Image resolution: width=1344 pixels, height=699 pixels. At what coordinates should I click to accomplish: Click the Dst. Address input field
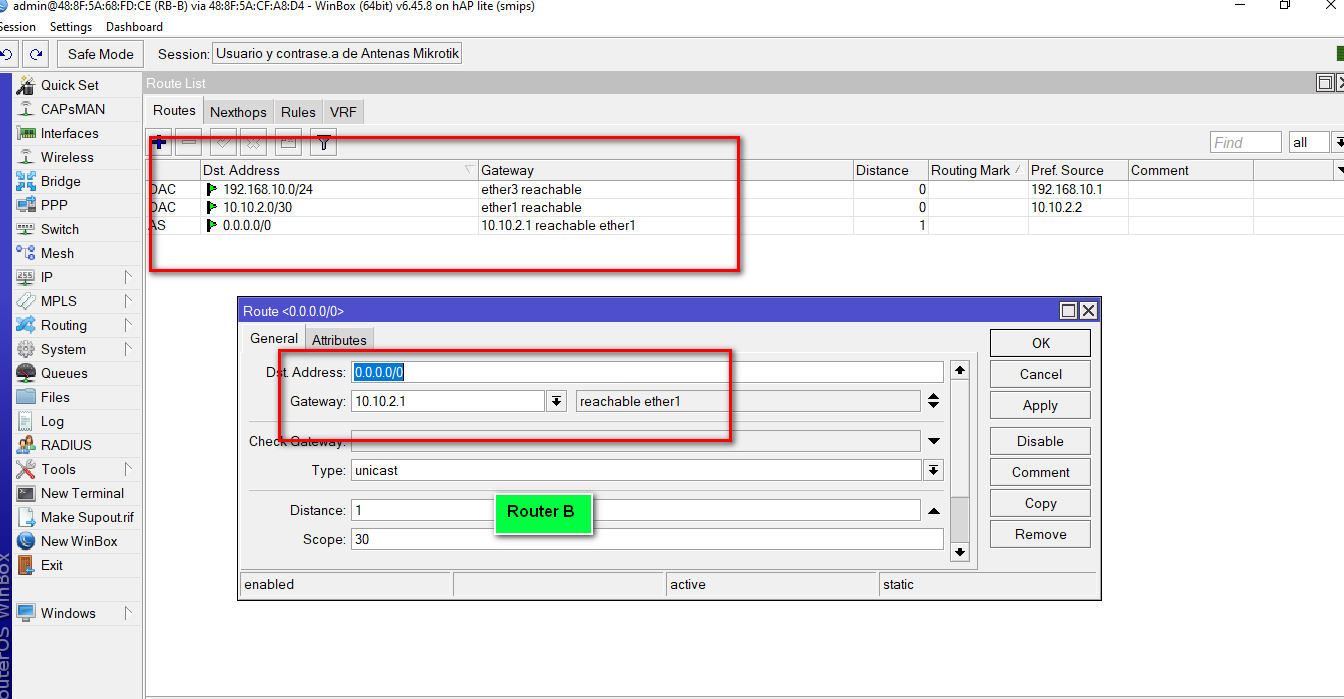click(x=646, y=372)
